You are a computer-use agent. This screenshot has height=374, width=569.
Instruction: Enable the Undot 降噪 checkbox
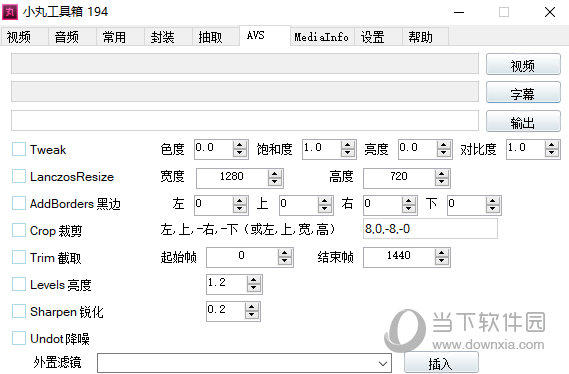click(19, 338)
